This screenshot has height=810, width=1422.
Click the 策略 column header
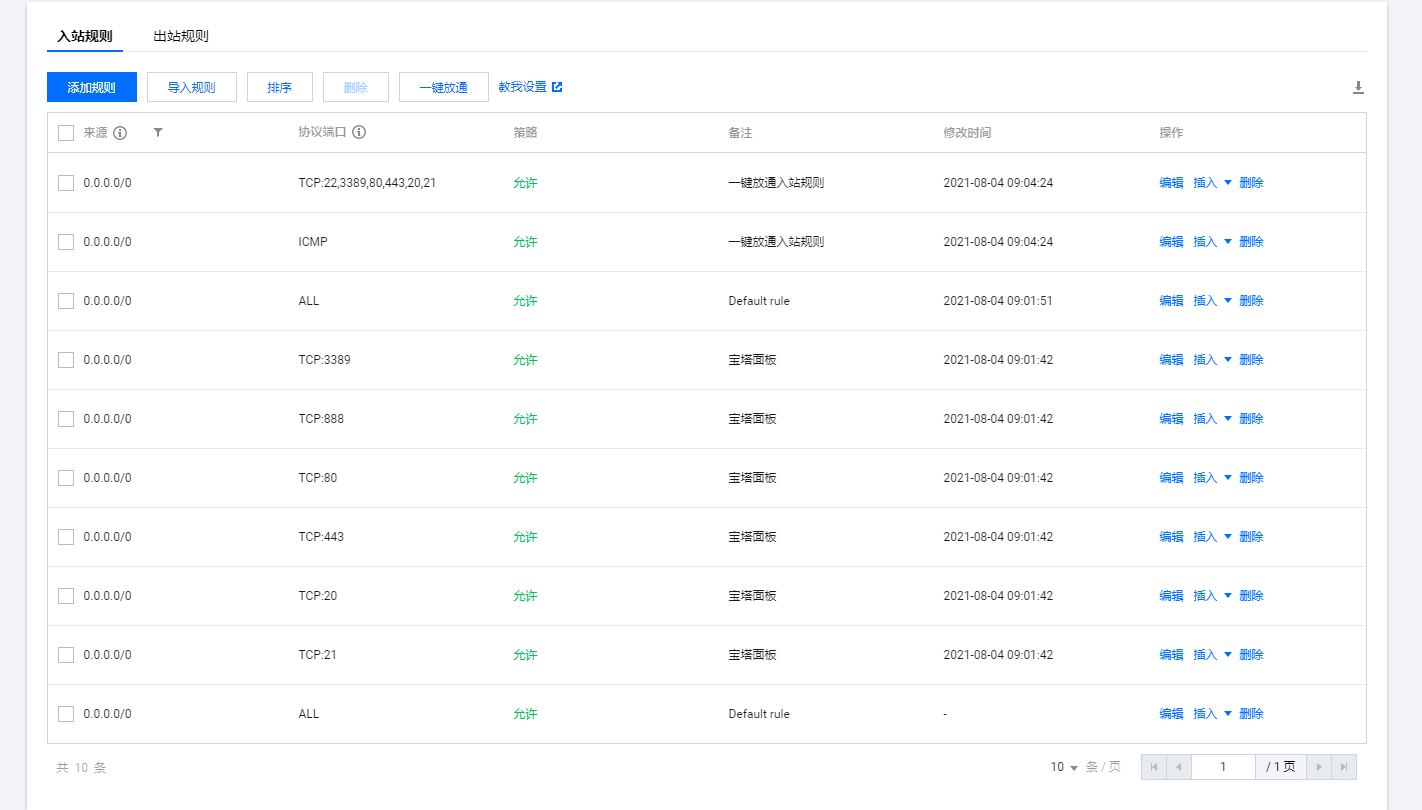tap(525, 133)
